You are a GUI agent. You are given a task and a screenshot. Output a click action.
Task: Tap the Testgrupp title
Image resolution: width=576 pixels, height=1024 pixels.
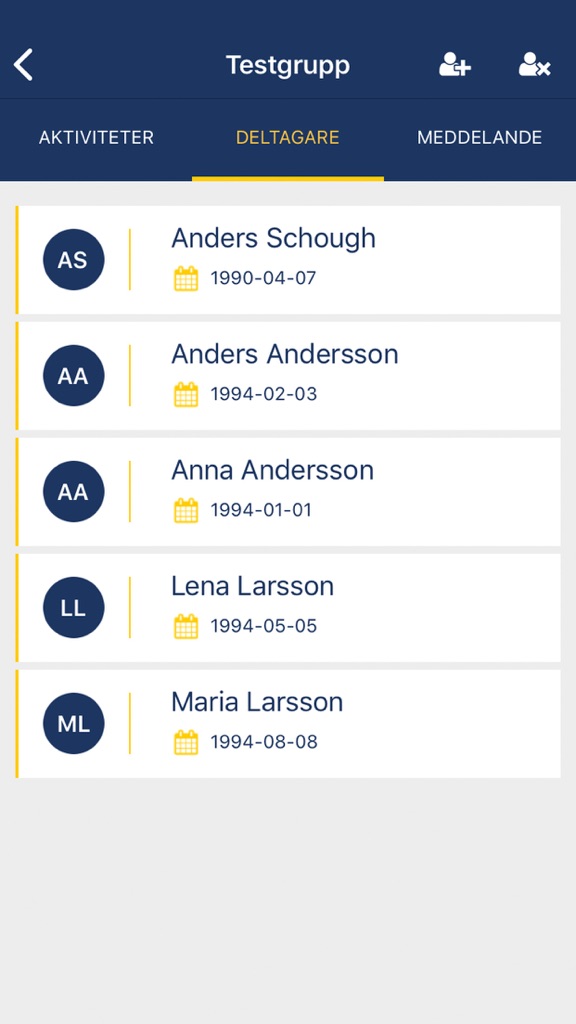pyautogui.click(x=288, y=65)
